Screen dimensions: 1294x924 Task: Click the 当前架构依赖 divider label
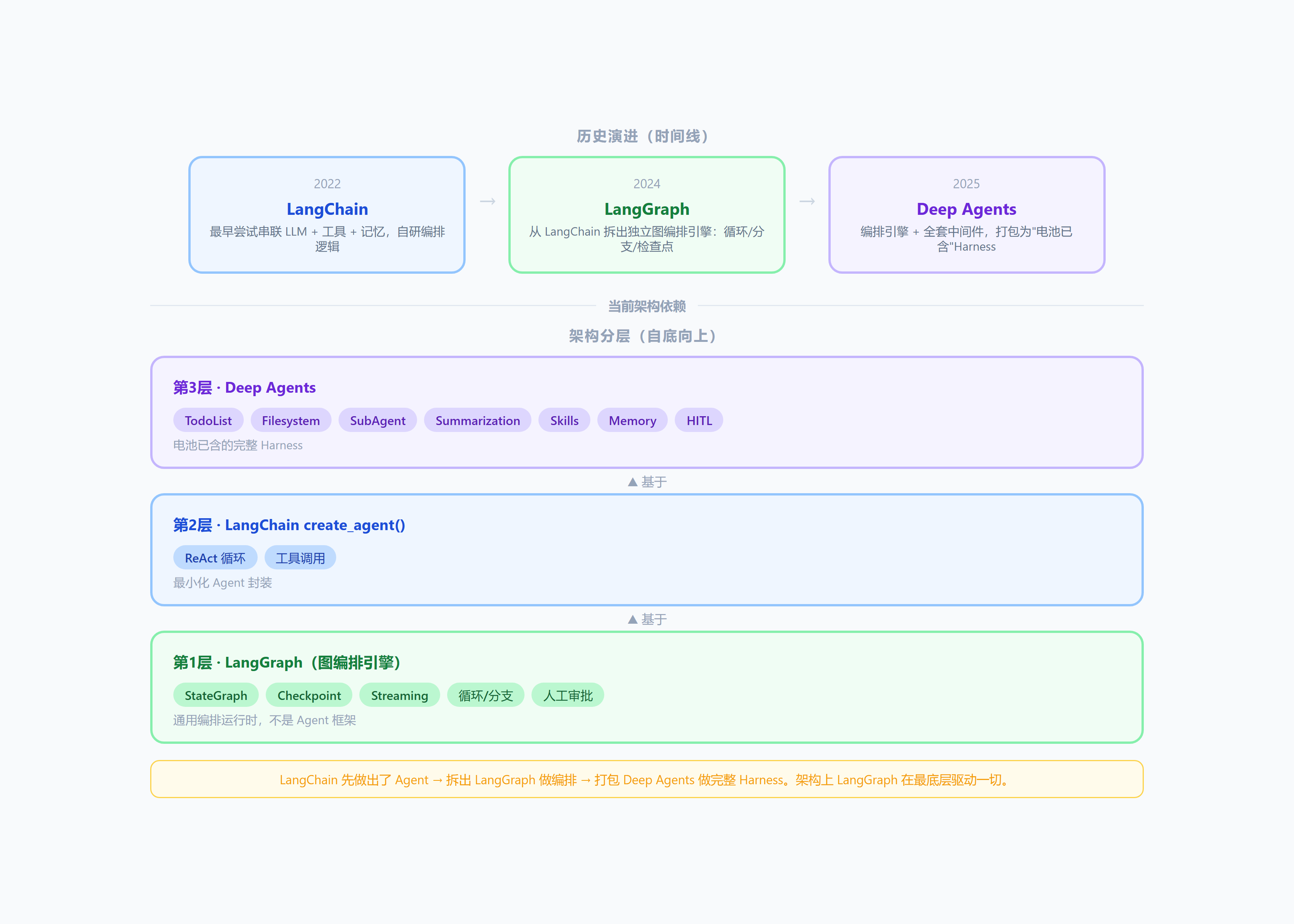click(647, 306)
